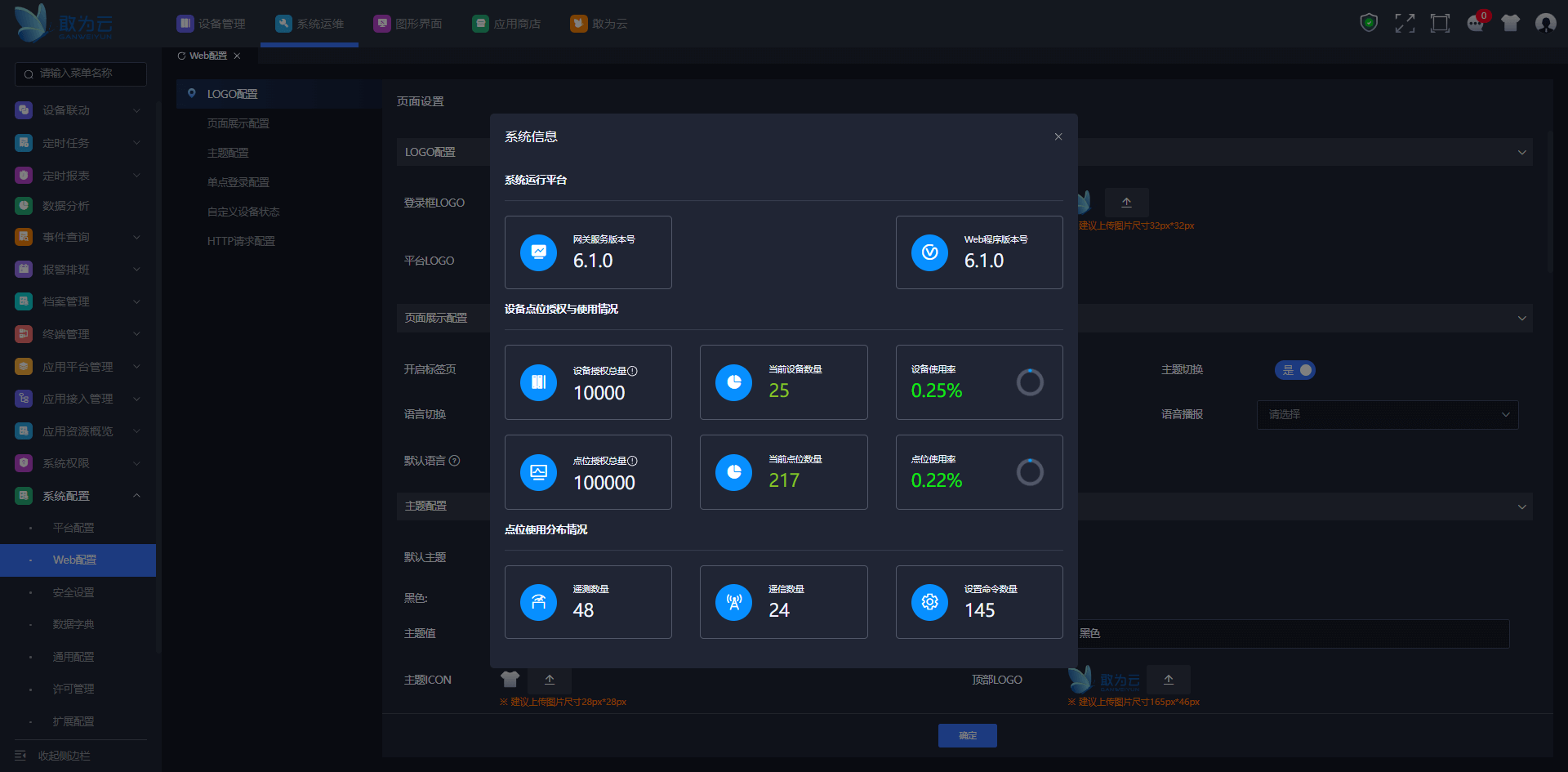Click the 确定 button
Screen dimensions: 1568x772
coord(968,735)
